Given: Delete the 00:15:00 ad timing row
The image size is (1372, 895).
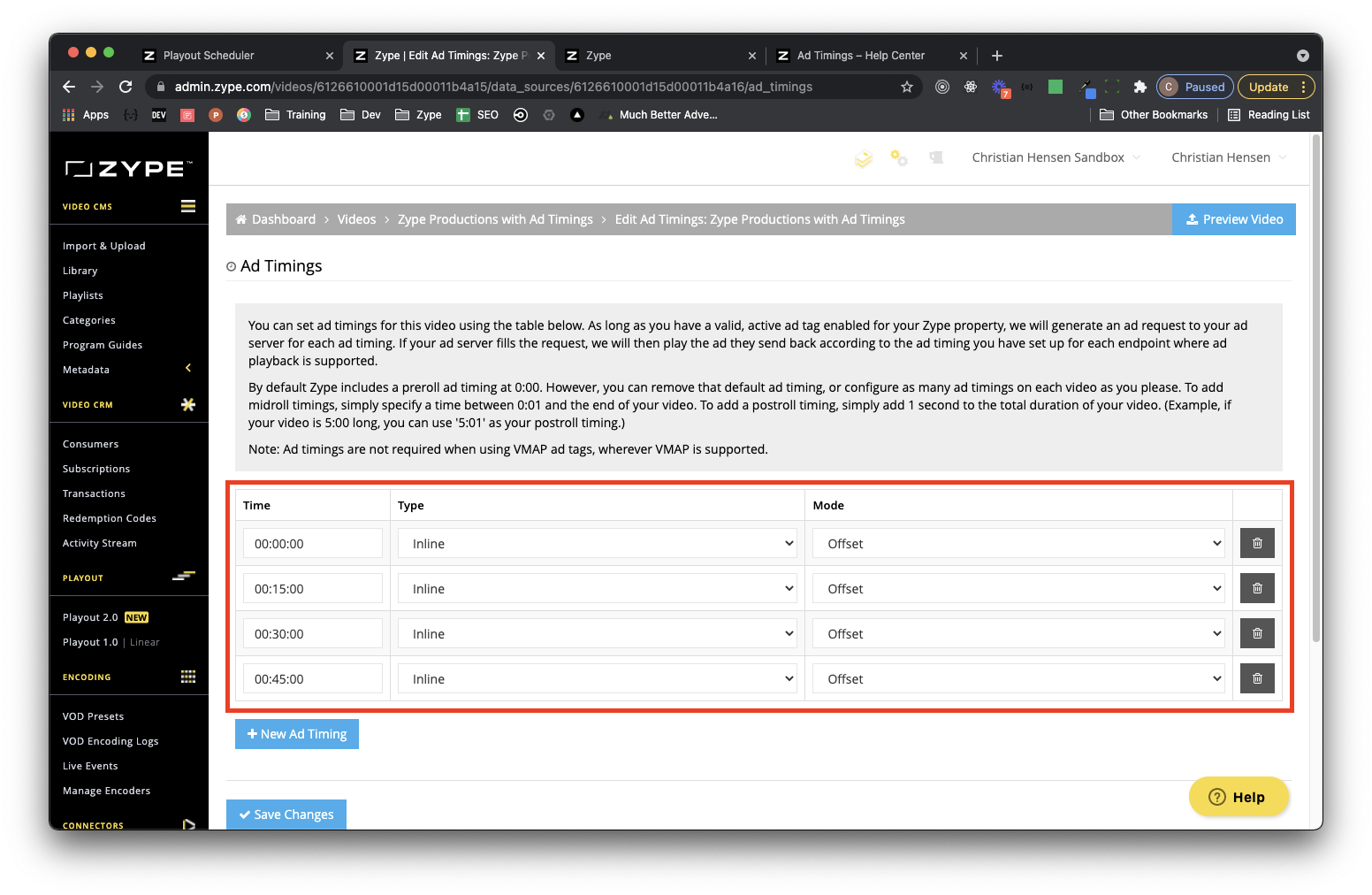Looking at the screenshot, I should click(1257, 588).
